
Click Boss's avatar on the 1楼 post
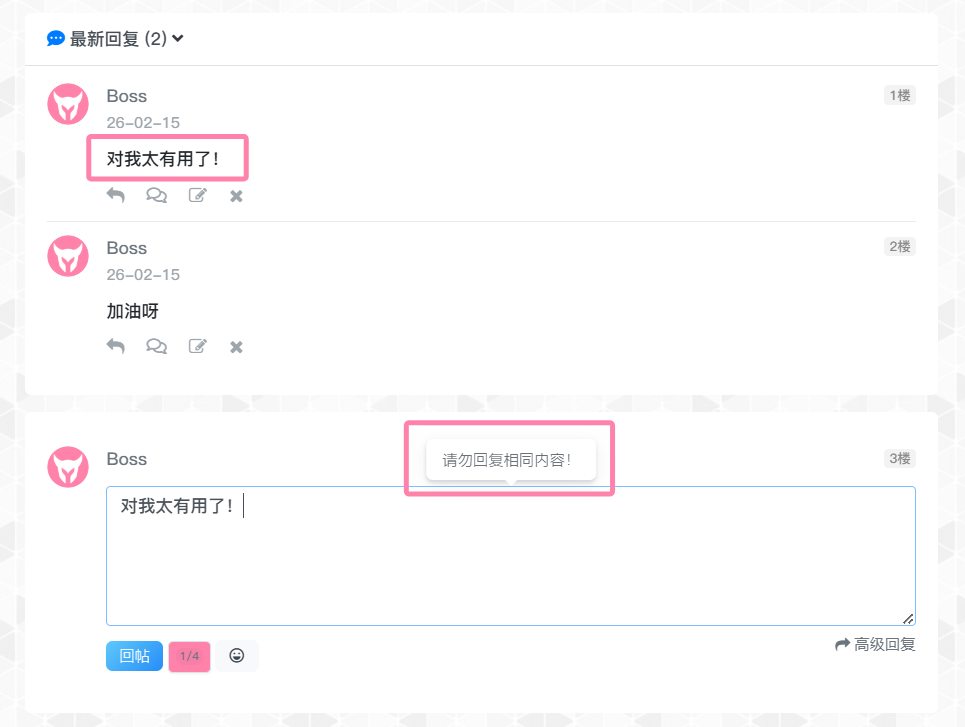[x=68, y=104]
